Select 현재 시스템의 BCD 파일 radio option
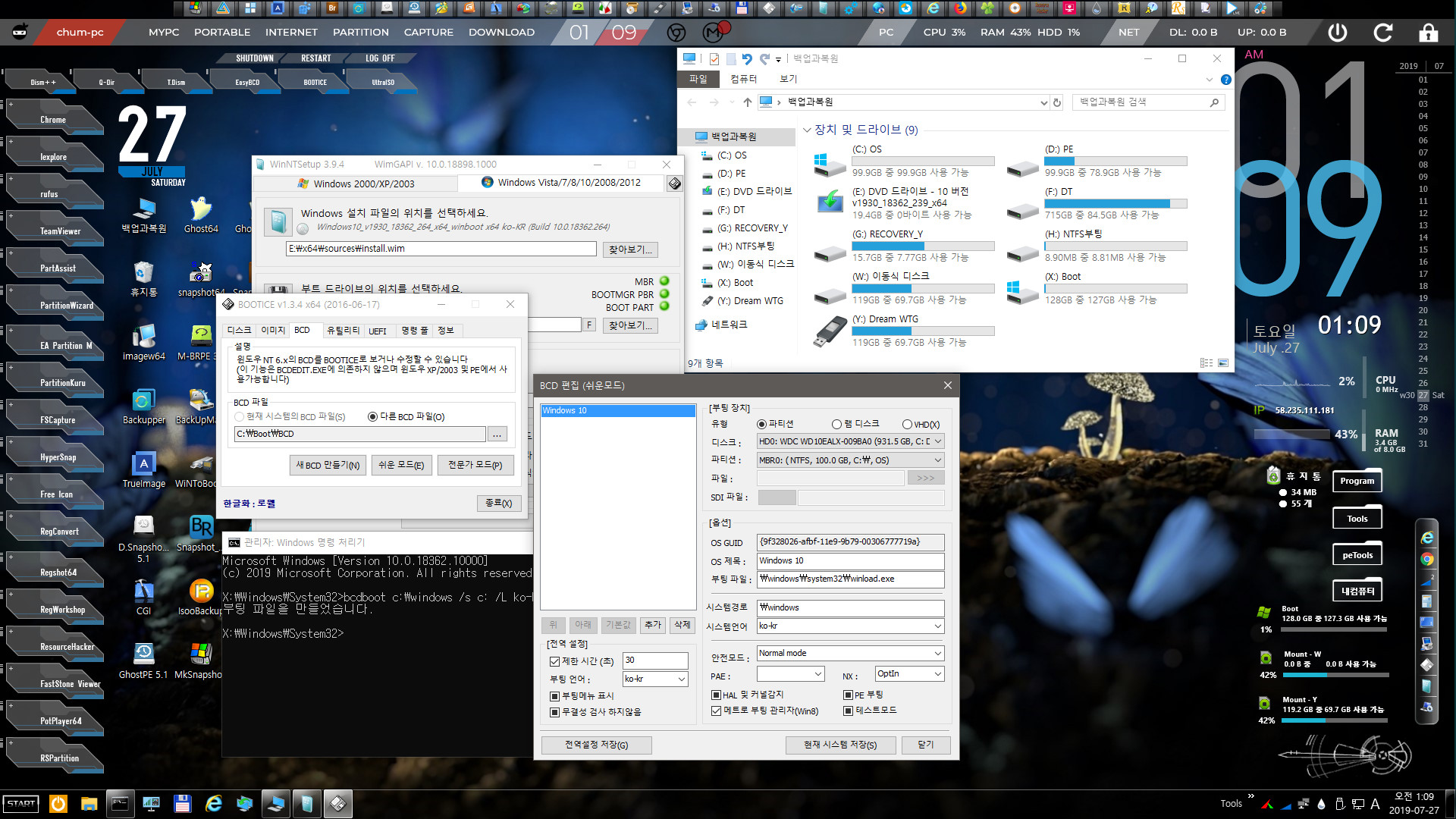This screenshot has width=1456, height=819. tap(240, 417)
